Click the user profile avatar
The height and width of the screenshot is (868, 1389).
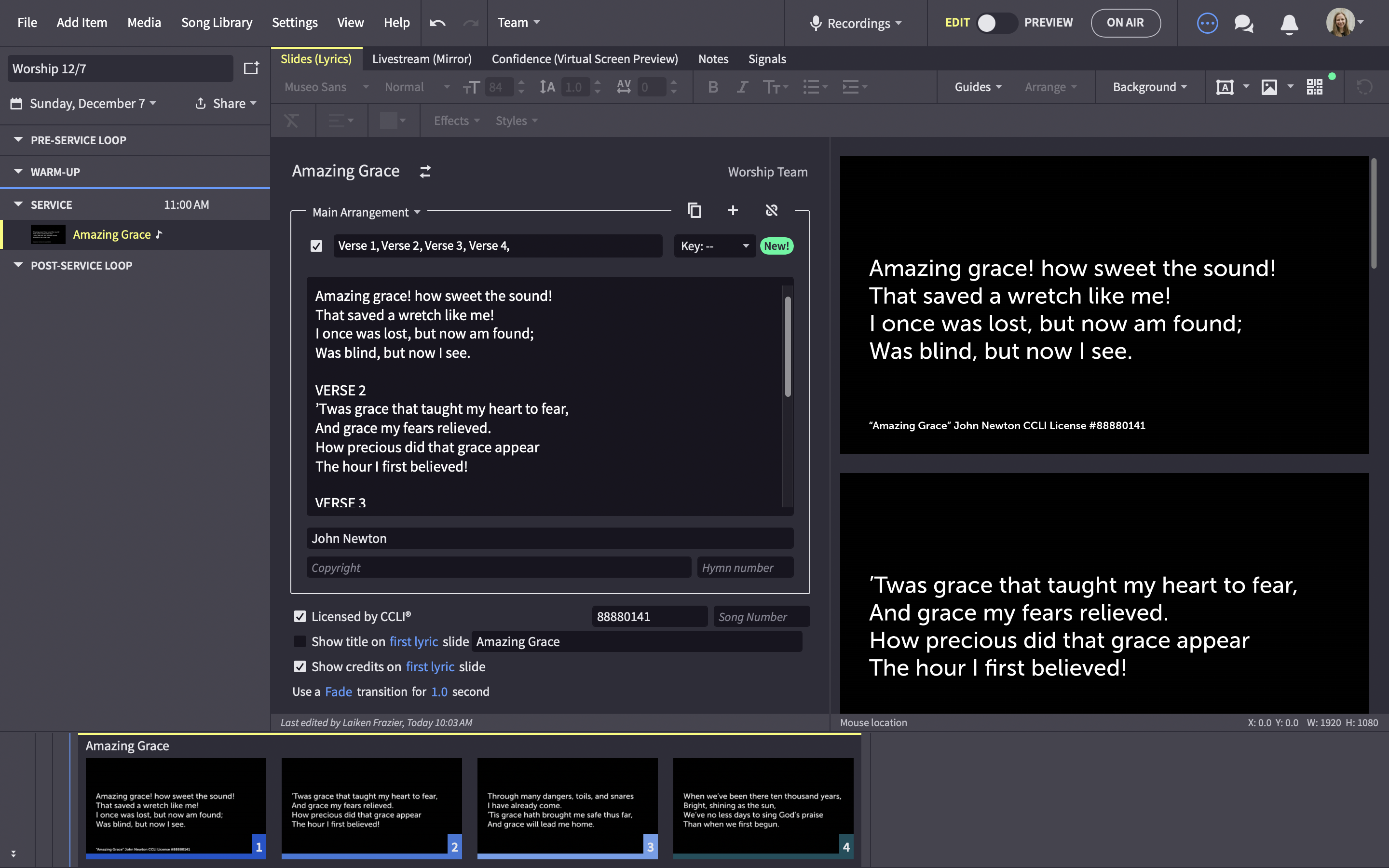(x=1340, y=22)
